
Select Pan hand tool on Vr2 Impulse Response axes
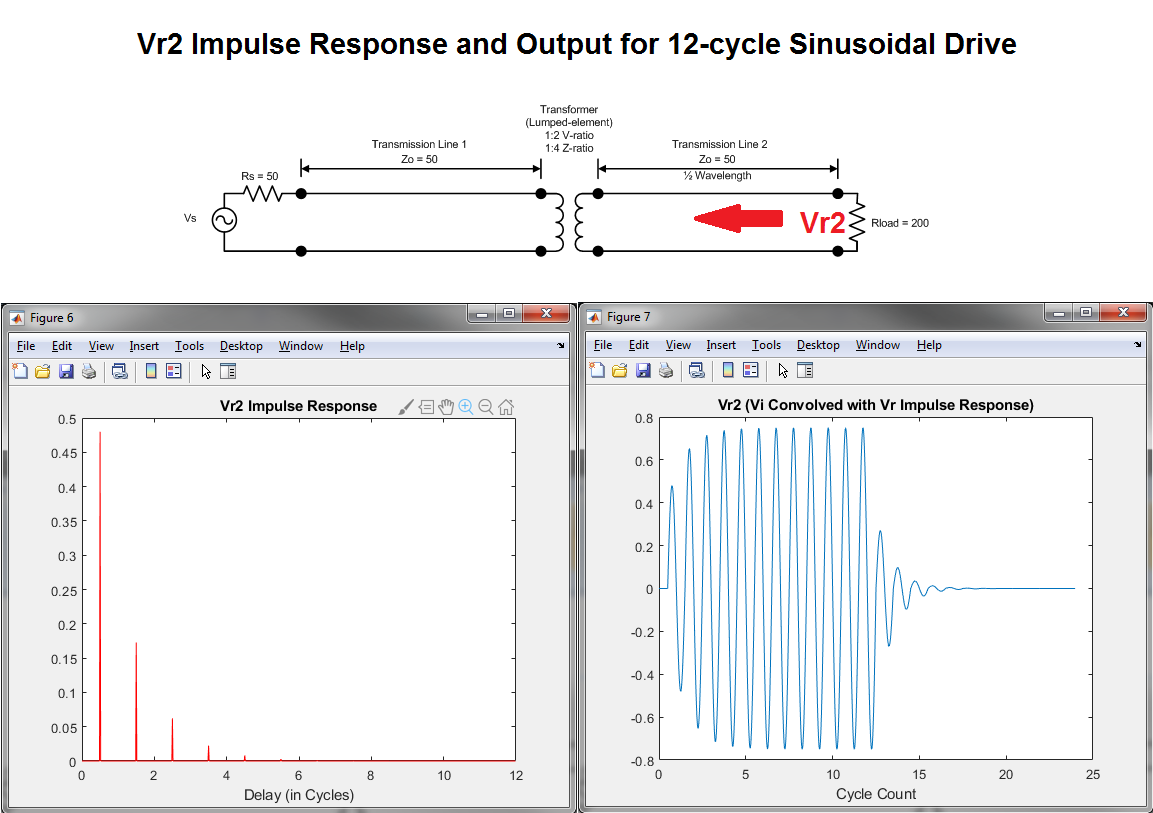pyautogui.click(x=446, y=407)
